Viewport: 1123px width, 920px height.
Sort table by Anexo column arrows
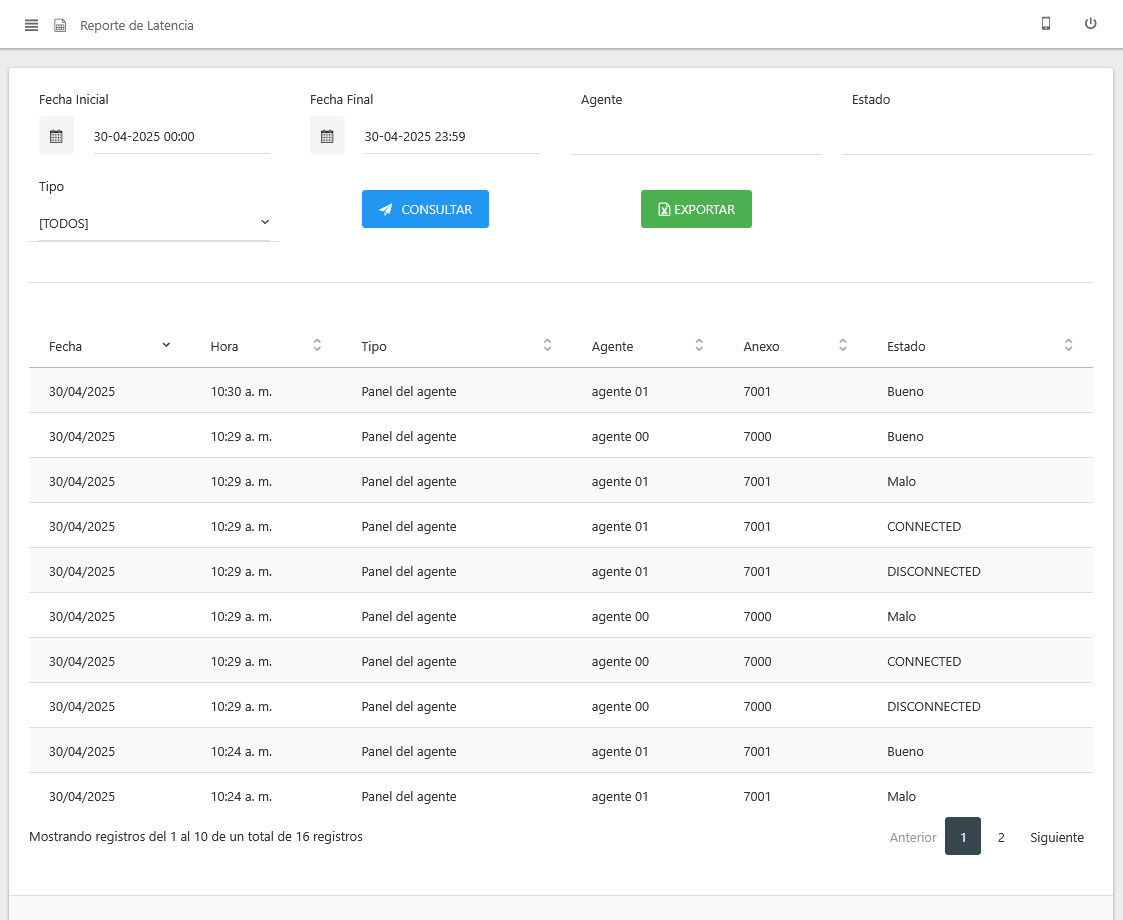(843, 345)
